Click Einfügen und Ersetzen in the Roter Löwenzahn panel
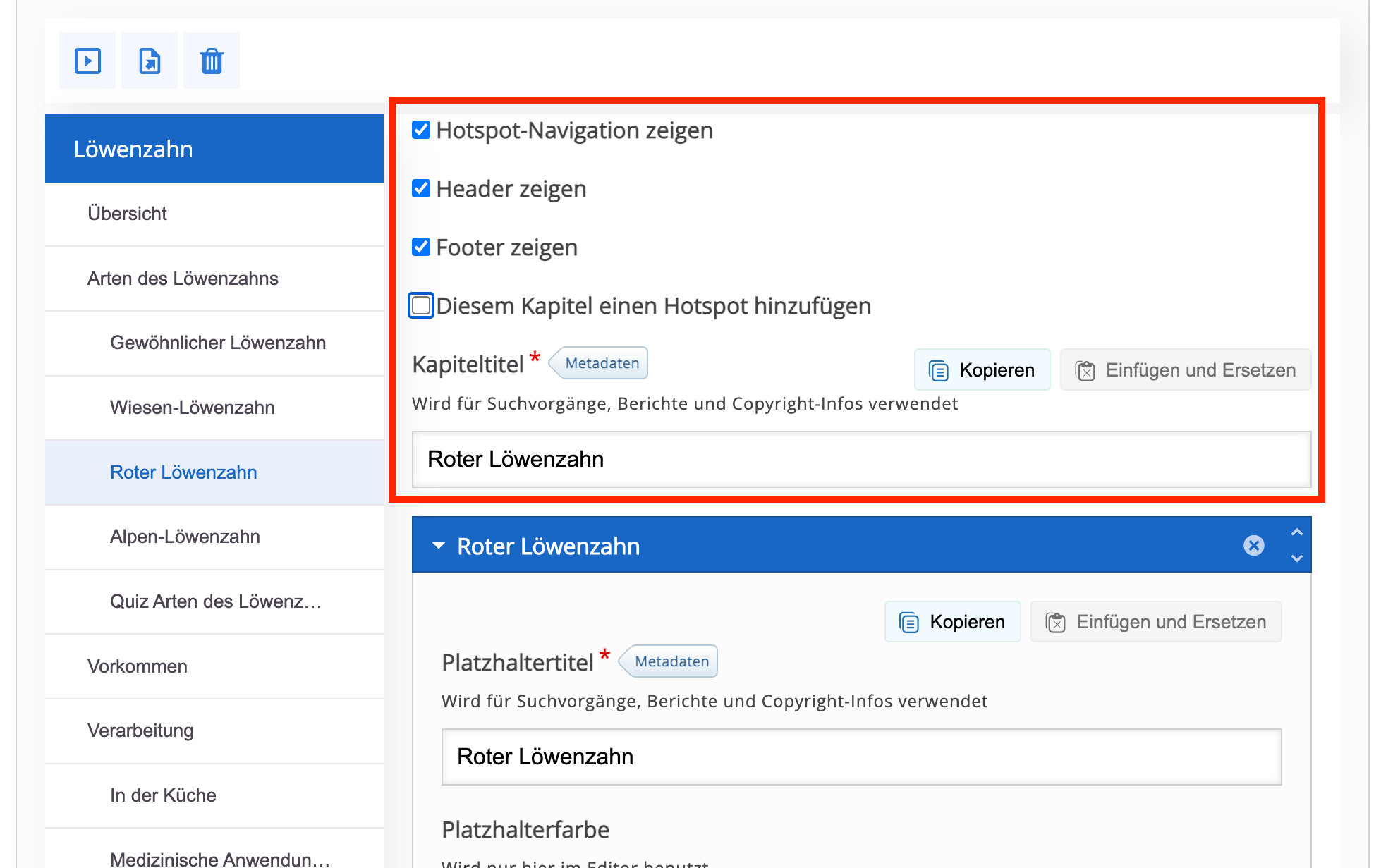 [1156, 622]
